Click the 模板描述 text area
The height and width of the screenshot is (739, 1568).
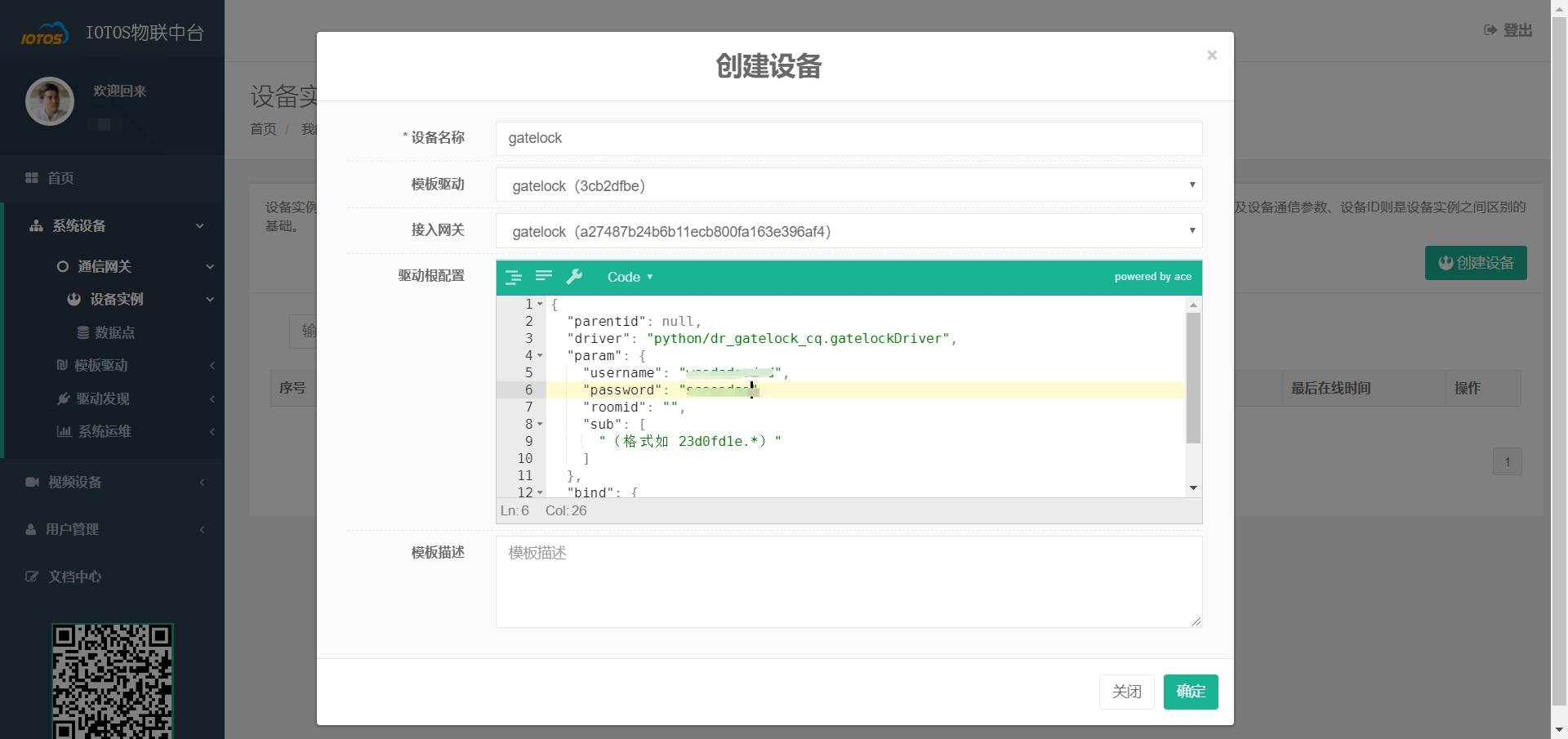pos(849,581)
